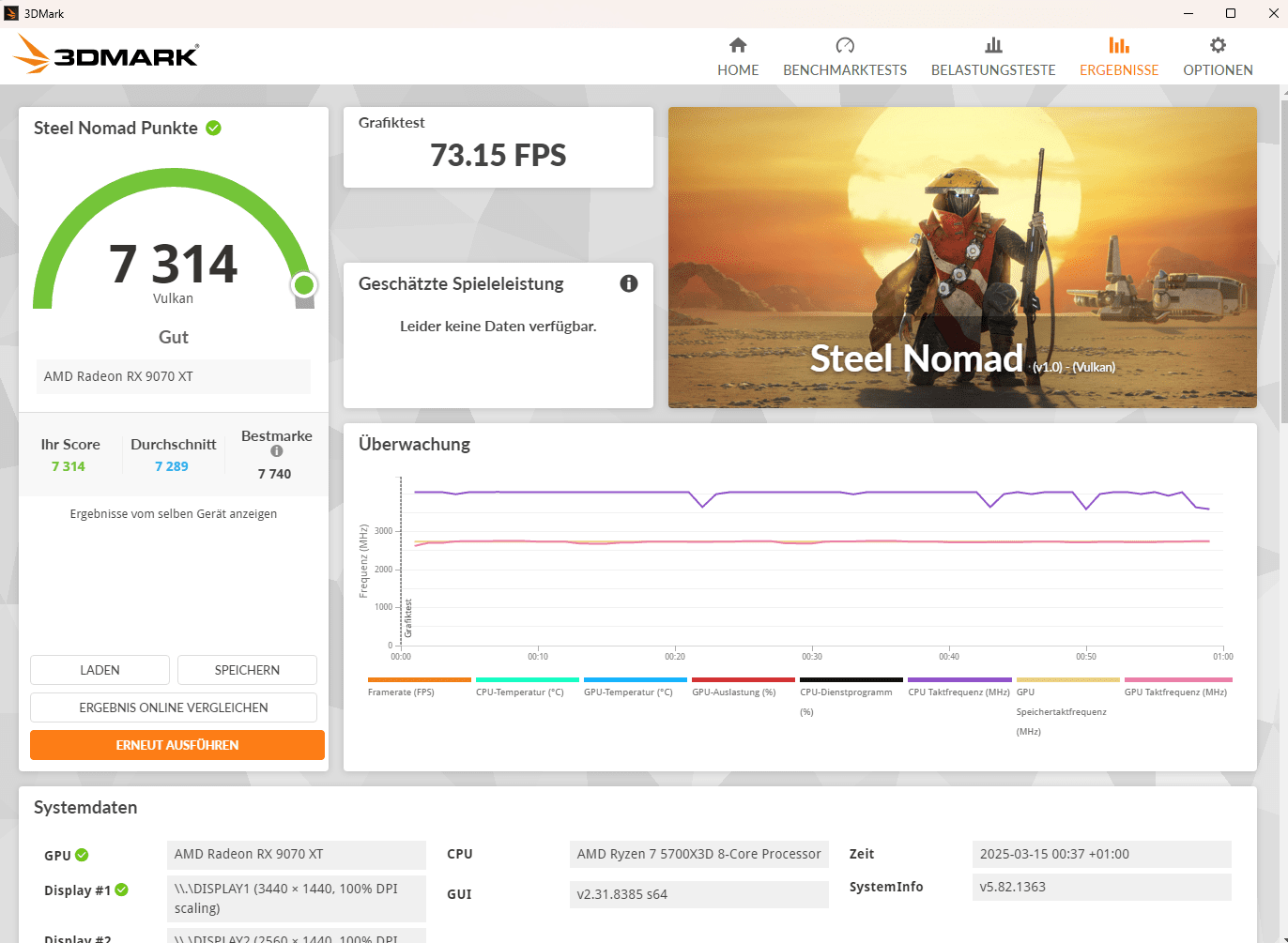The image size is (1288, 943).
Task: Click the CPU value AMD Ryzen 7 5700X3D
Action: pos(699,854)
